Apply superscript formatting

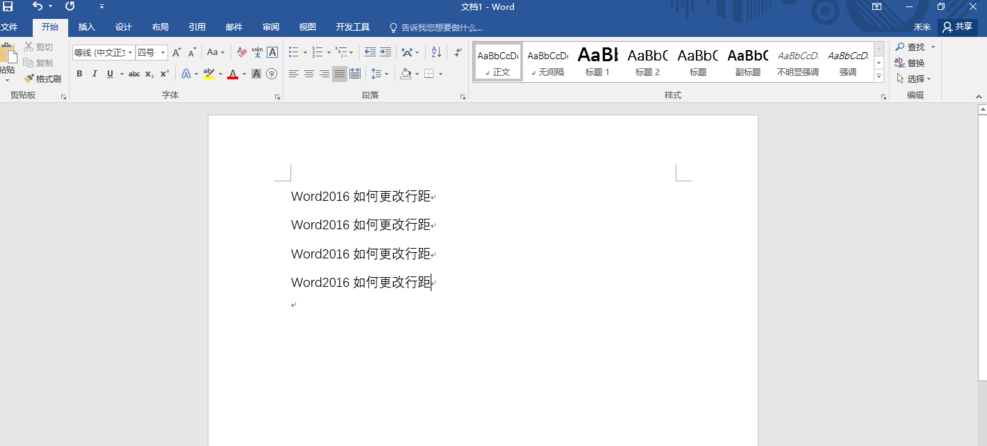164,74
